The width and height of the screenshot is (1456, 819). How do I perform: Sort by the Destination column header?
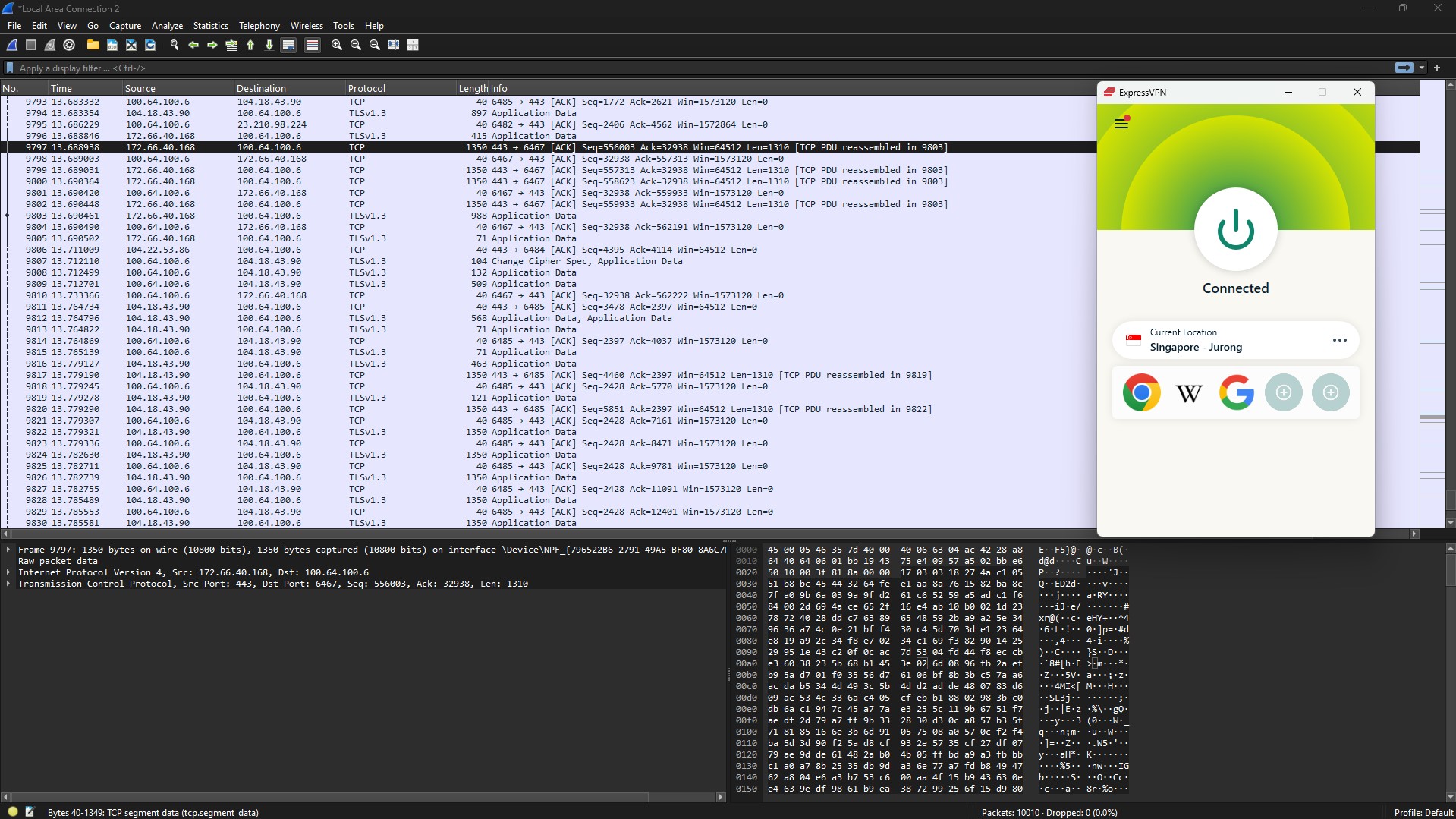point(290,88)
